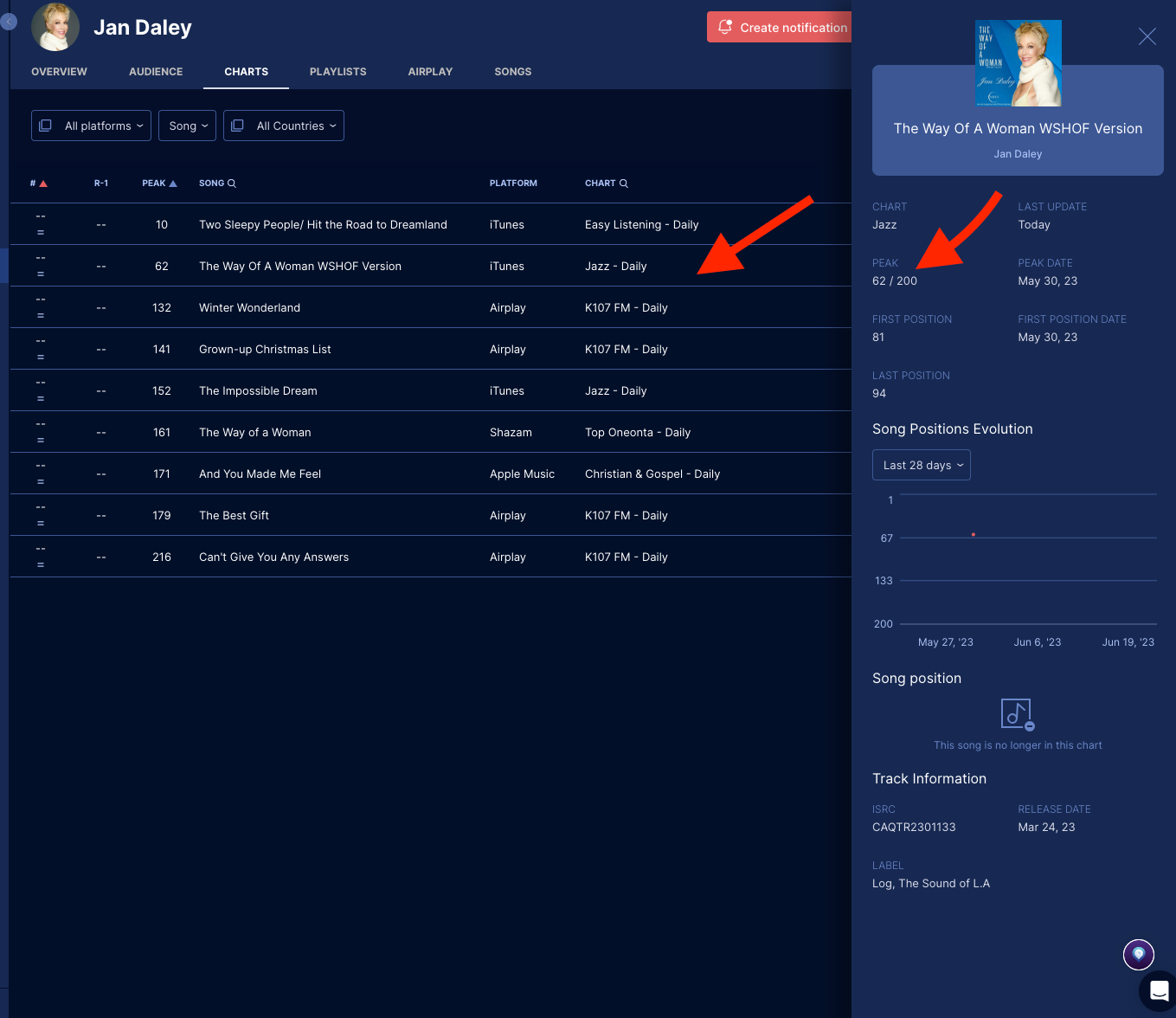The height and width of the screenshot is (1018, 1176).
Task: Click the collapse sidebar chevron icon
Action: [x=9, y=21]
